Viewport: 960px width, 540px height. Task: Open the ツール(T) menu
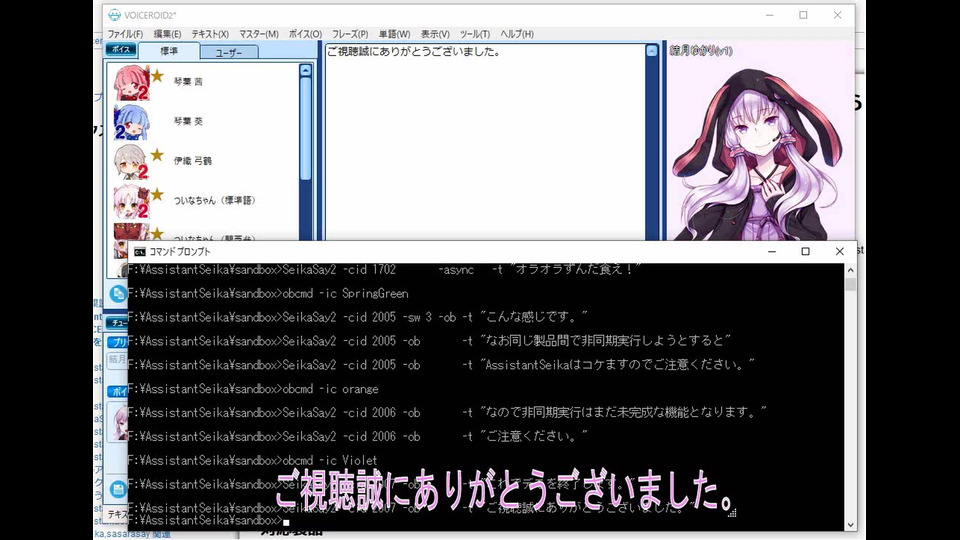click(474, 34)
